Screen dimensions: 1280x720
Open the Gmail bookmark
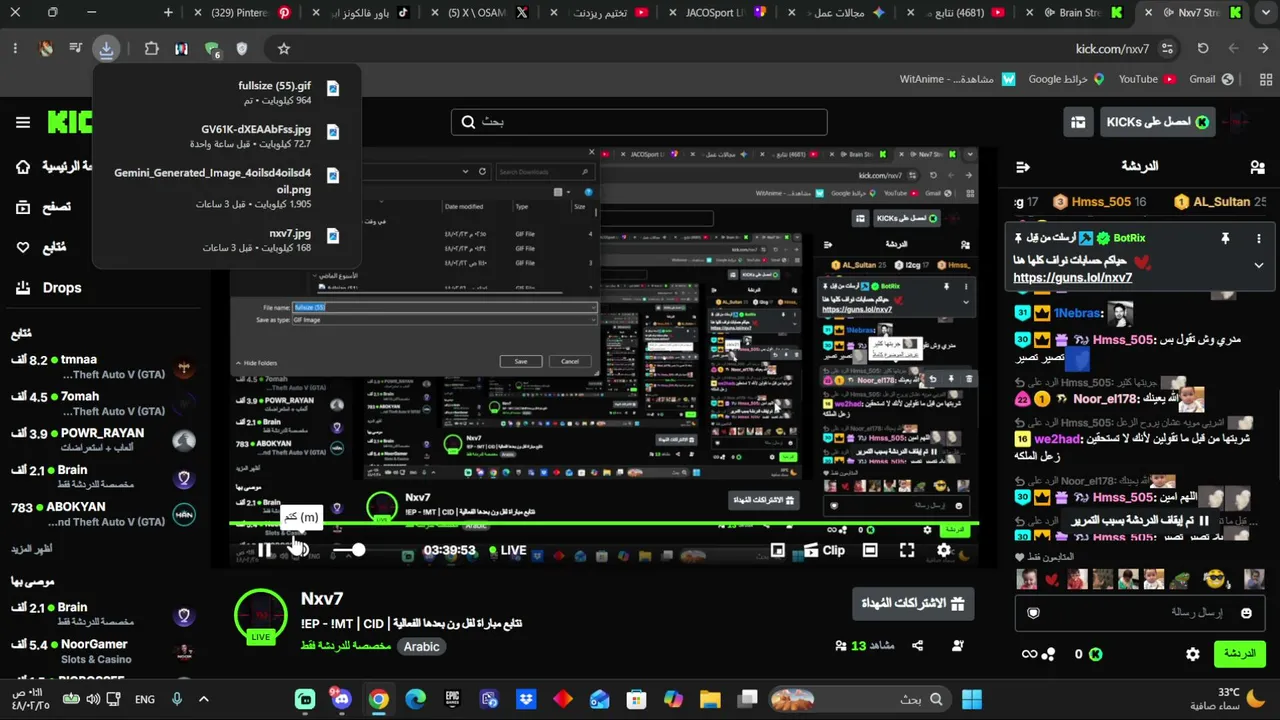(x=1212, y=79)
